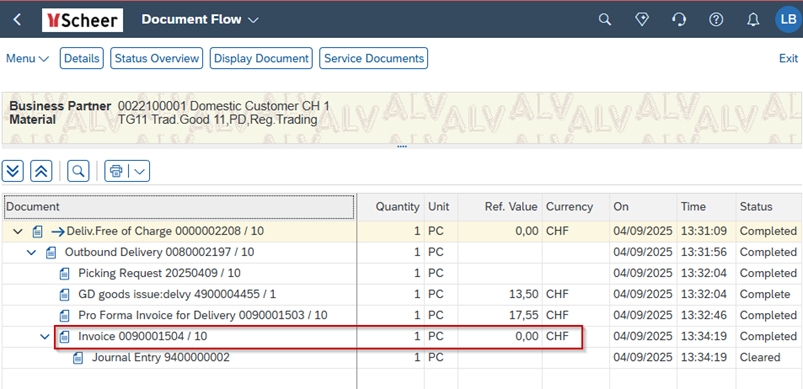Open the headset support icon
The height and width of the screenshot is (389, 803).
[679, 19]
